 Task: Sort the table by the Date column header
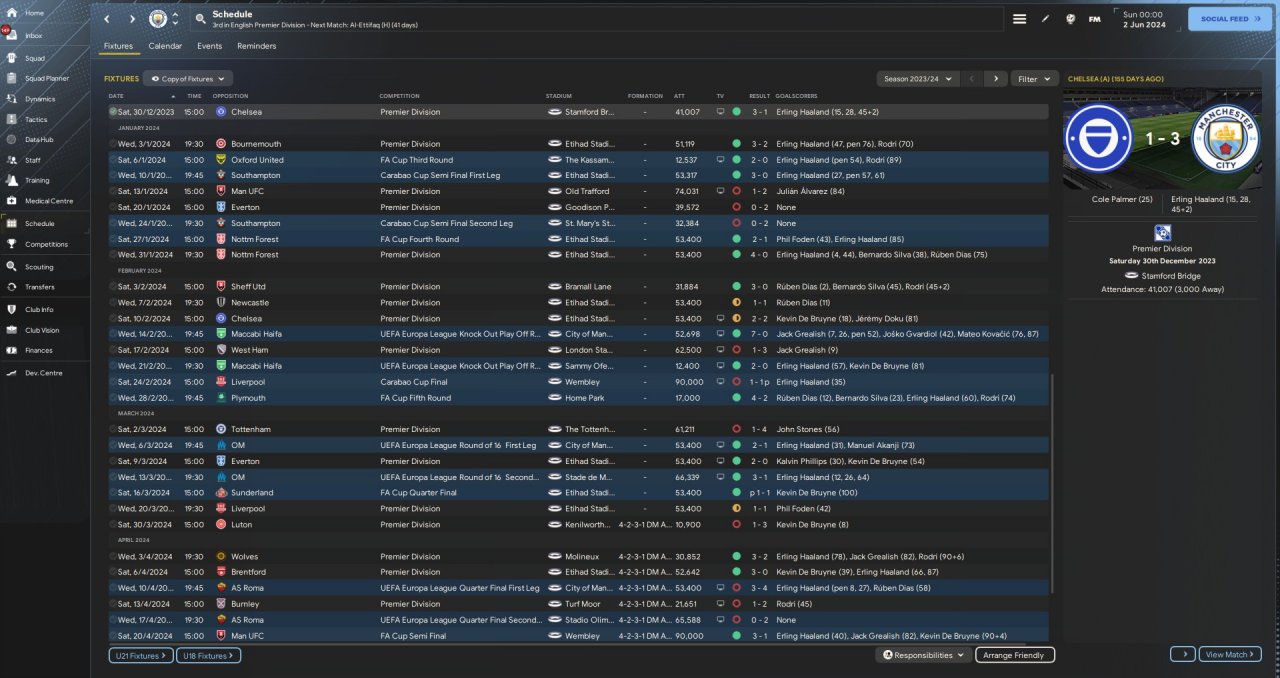pos(117,96)
